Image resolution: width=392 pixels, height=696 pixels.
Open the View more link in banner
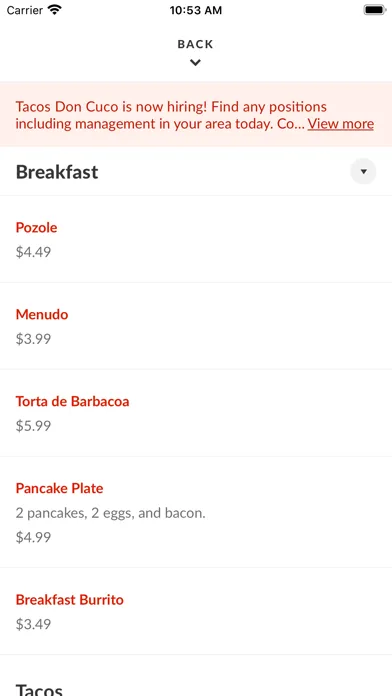tap(341, 124)
